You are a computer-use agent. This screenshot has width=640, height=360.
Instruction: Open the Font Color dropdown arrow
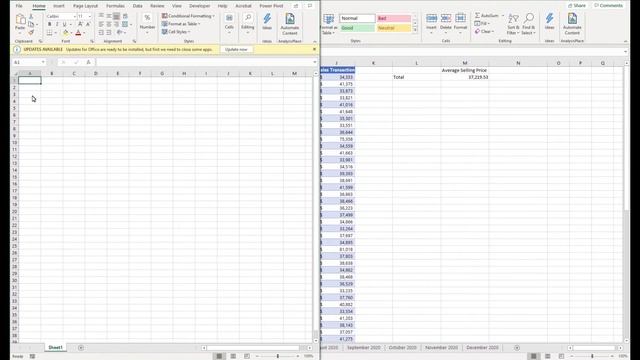pos(84,33)
